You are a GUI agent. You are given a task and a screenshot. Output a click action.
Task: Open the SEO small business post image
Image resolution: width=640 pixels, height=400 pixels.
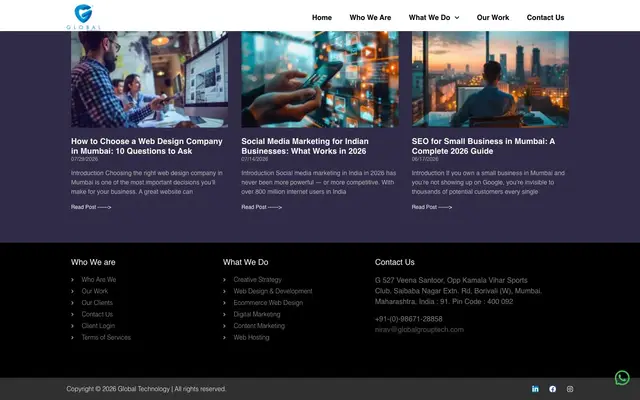coord(490,79)
